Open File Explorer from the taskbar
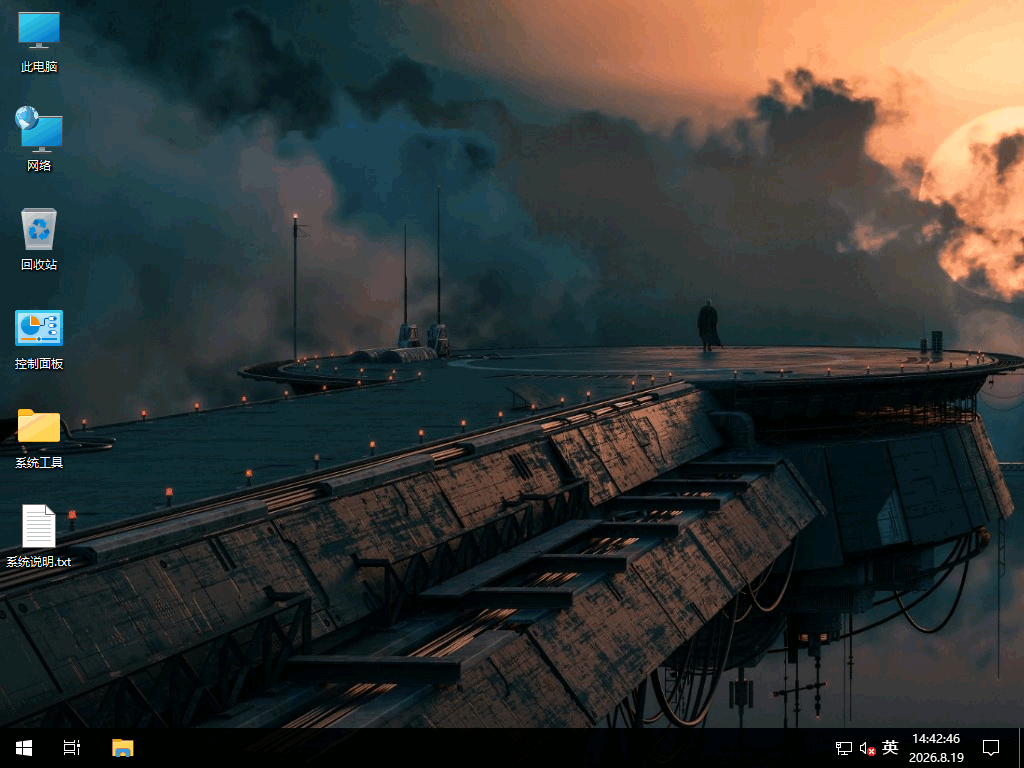Image resolution: width=1024 pixels, height=768 pixels. click(122, 748)
